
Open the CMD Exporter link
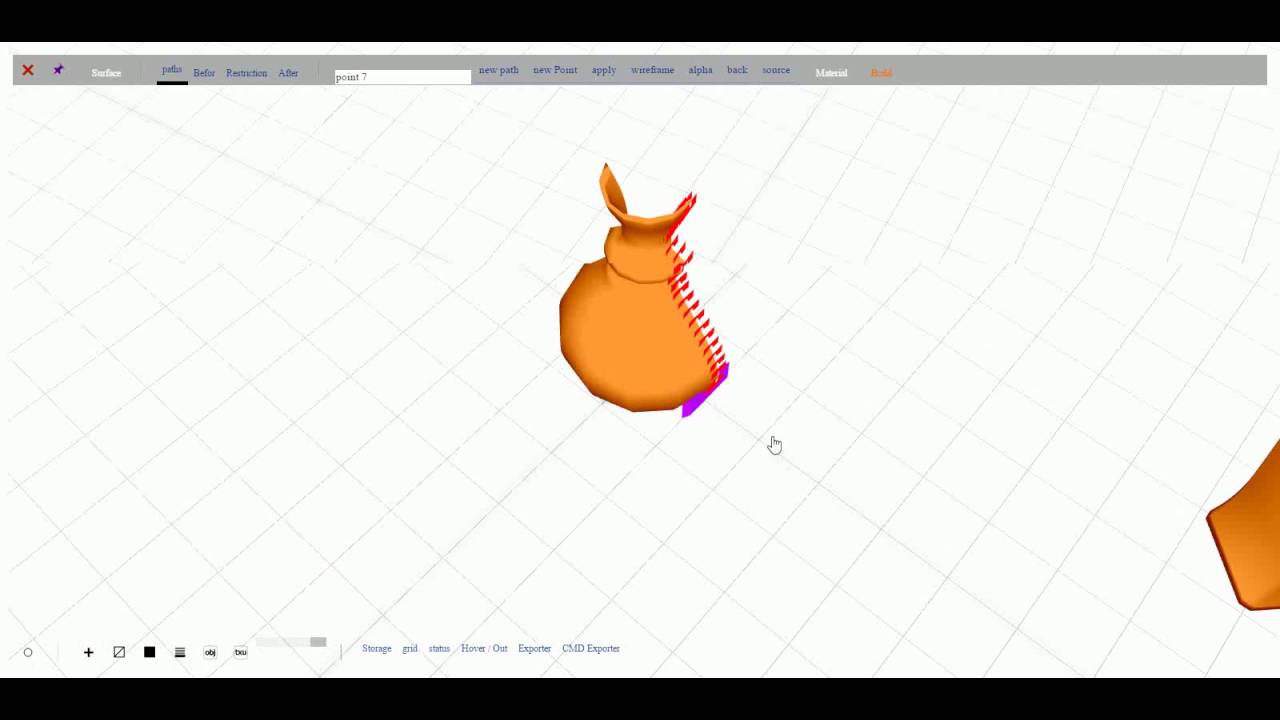tap(591, 648)
